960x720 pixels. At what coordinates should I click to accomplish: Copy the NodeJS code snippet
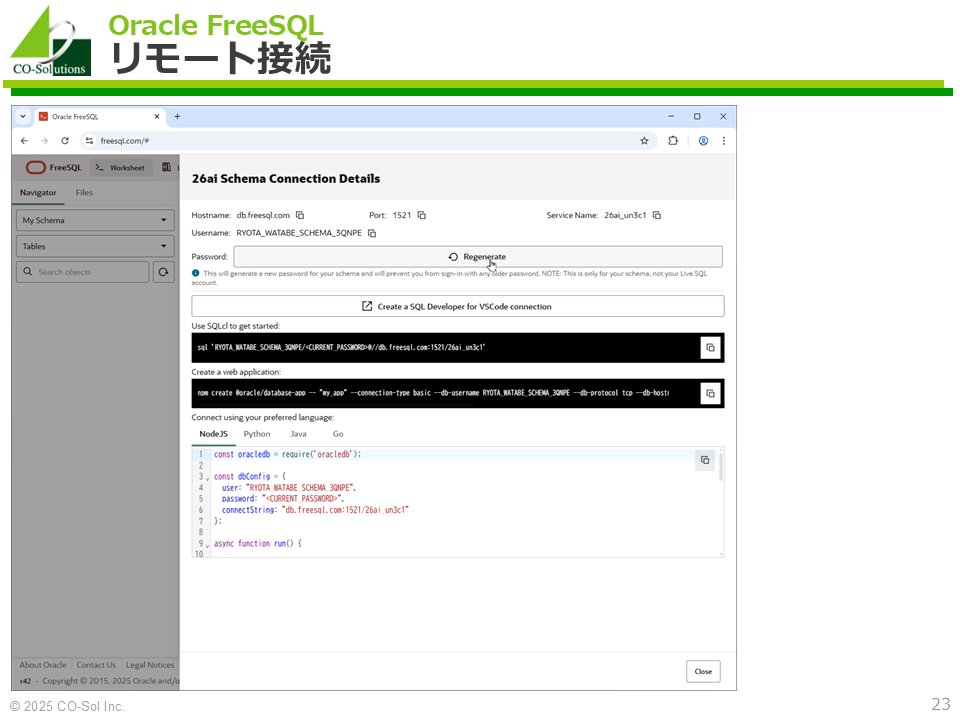705,460
